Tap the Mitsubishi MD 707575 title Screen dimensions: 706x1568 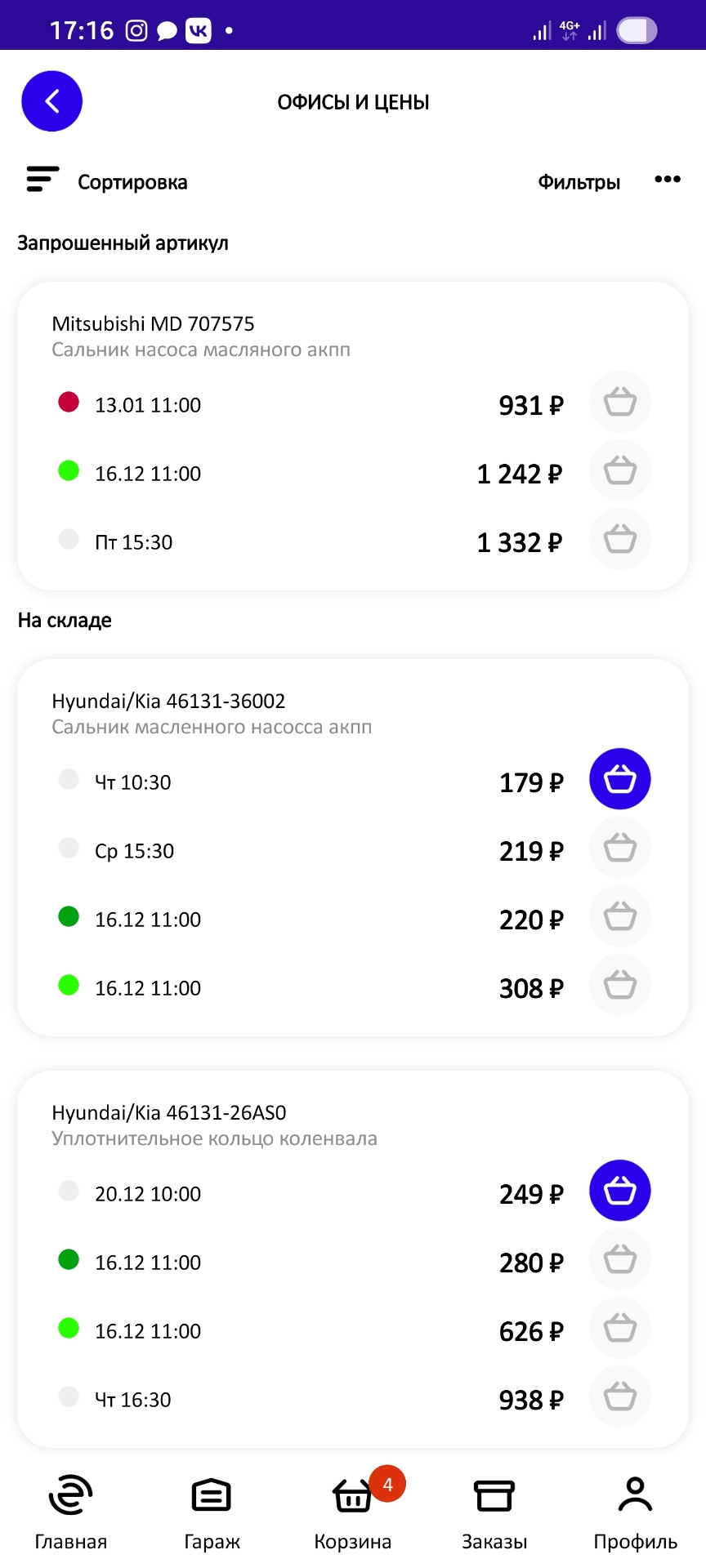(153, 324)
